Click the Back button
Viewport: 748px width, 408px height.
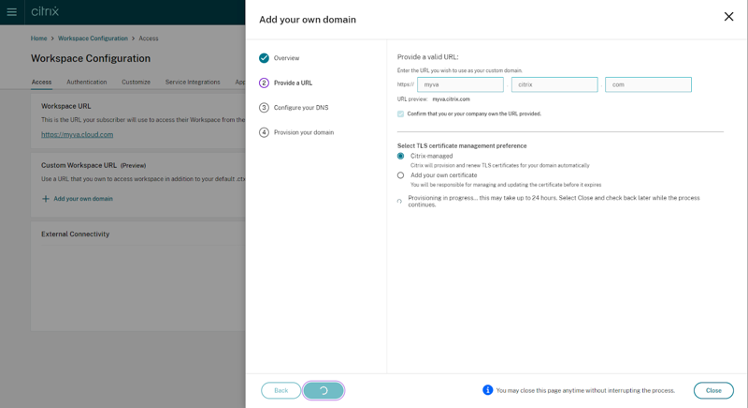[281, 391]
